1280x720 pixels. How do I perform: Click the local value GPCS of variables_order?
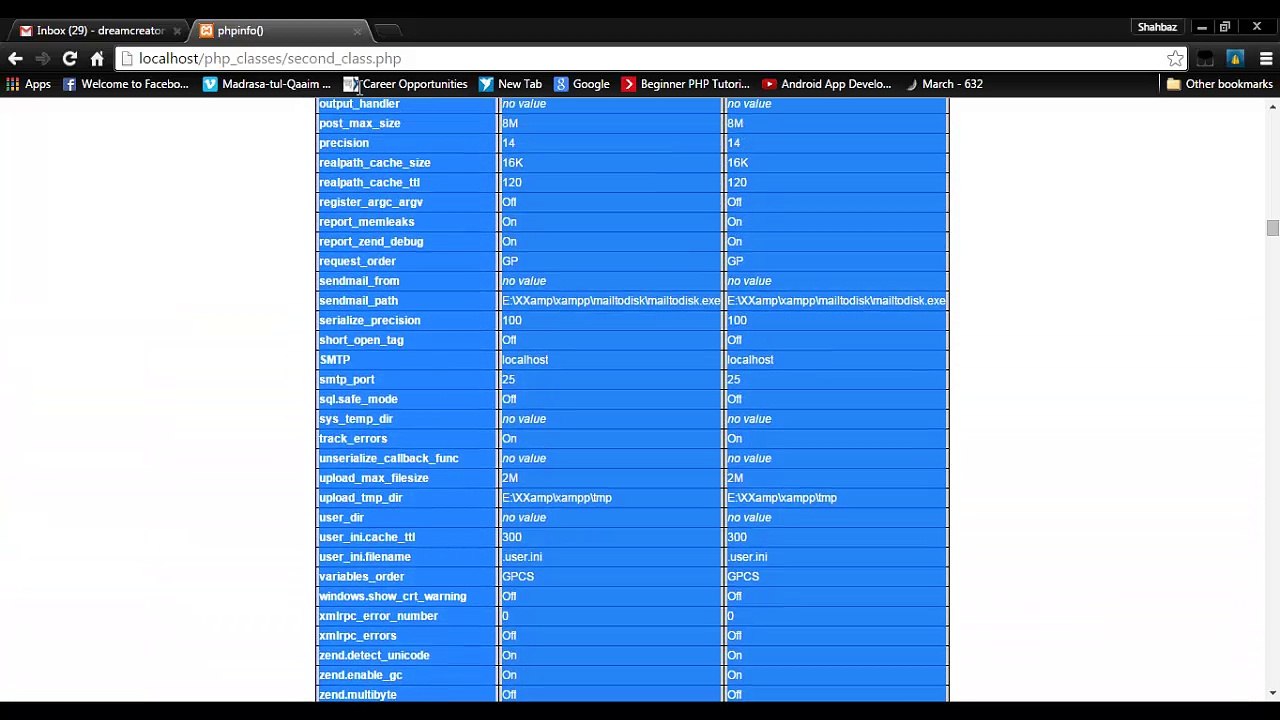518,577
